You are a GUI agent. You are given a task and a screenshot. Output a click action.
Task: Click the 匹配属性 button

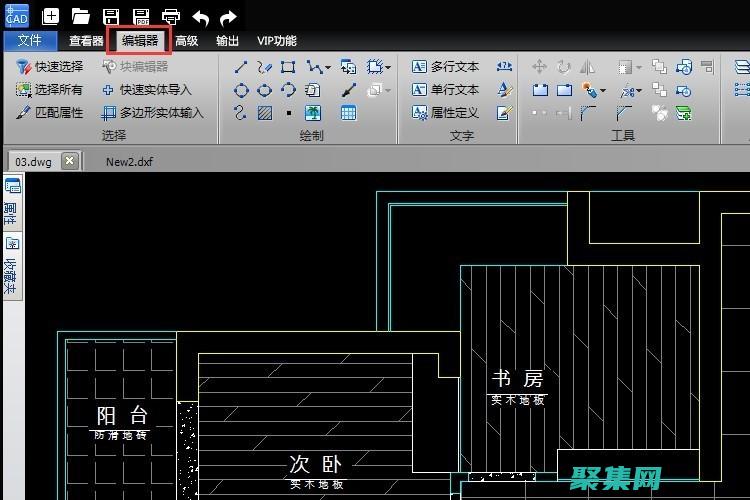tap(49, 112)
